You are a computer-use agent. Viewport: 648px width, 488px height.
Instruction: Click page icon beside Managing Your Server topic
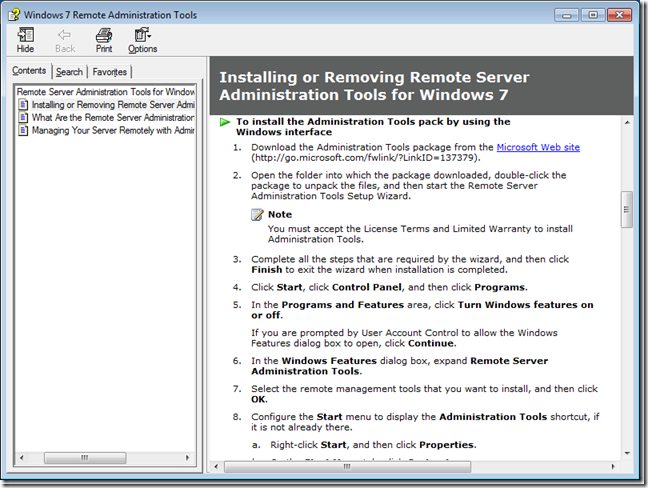coord(23,130)
